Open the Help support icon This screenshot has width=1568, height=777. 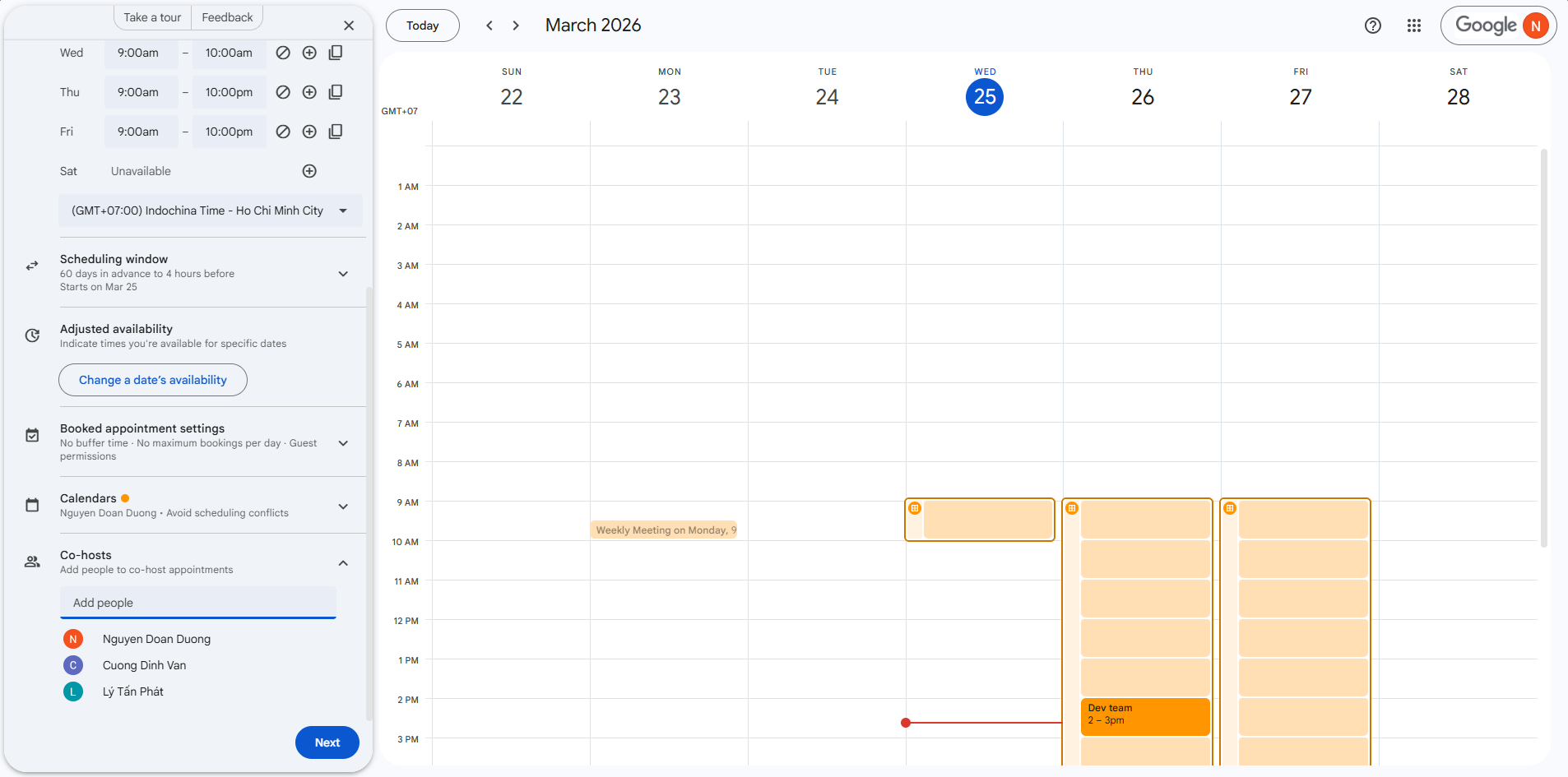tap(1372, 25)
